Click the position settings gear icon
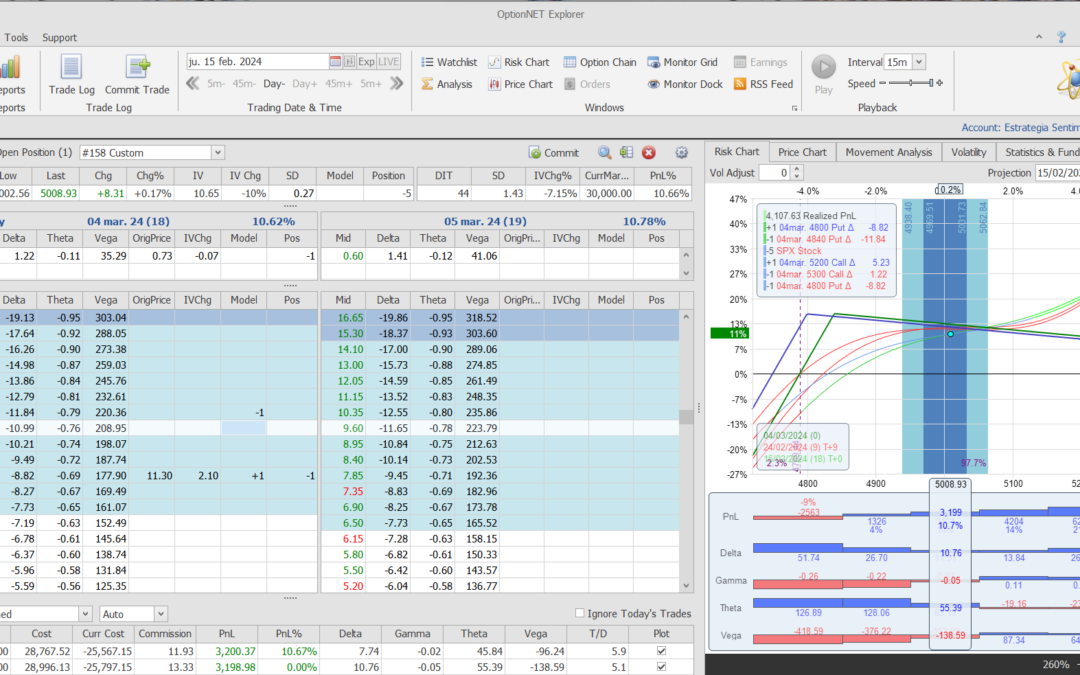Screen dimensions: 1080x675 click(x=682, y=153)
